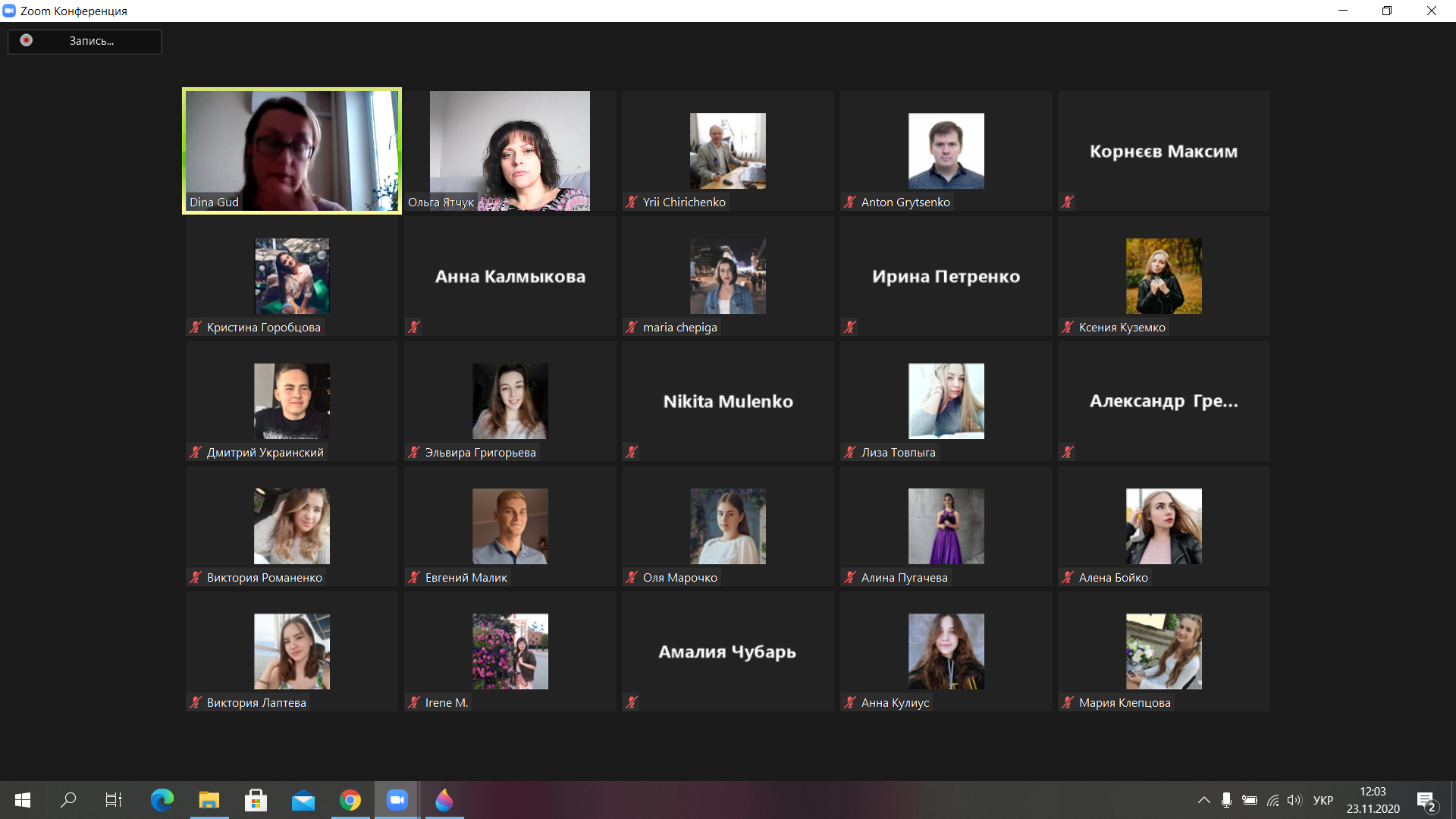
Task: Click the Амалия Чубарь name tile
Action: pyautogui.click(x=728, y=651)
